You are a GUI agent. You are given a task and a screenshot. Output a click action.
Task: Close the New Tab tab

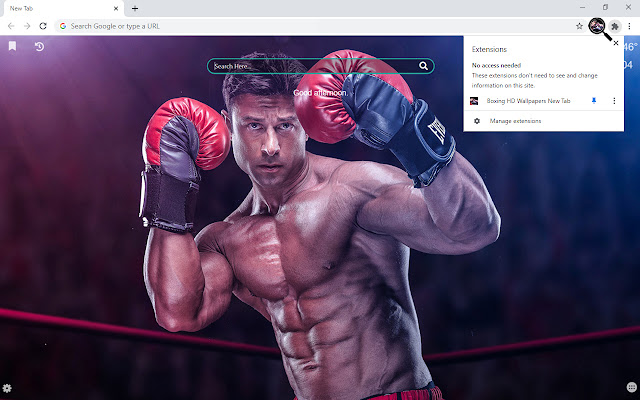[116, 8]
